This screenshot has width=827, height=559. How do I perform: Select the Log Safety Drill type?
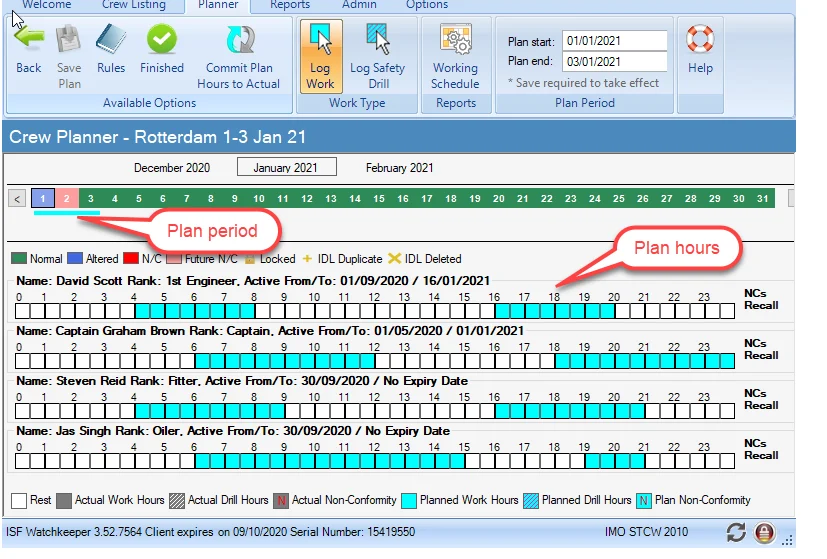click(377, 40)
